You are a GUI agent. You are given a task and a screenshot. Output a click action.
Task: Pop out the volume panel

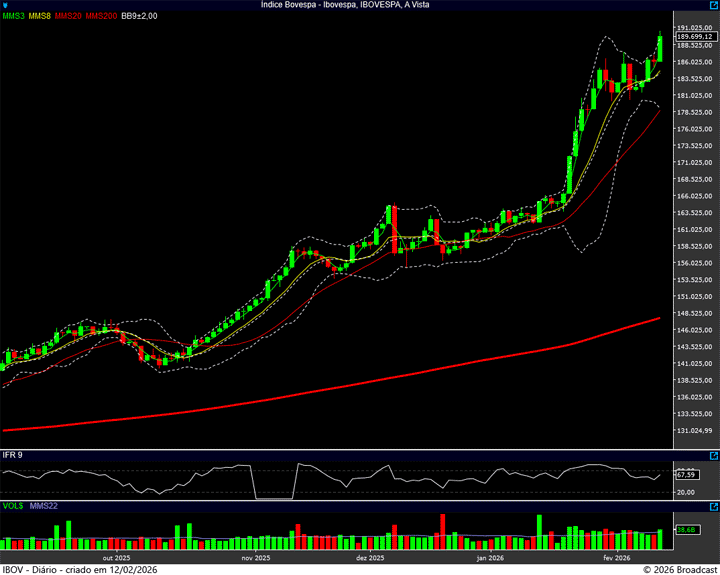(712, 507)
